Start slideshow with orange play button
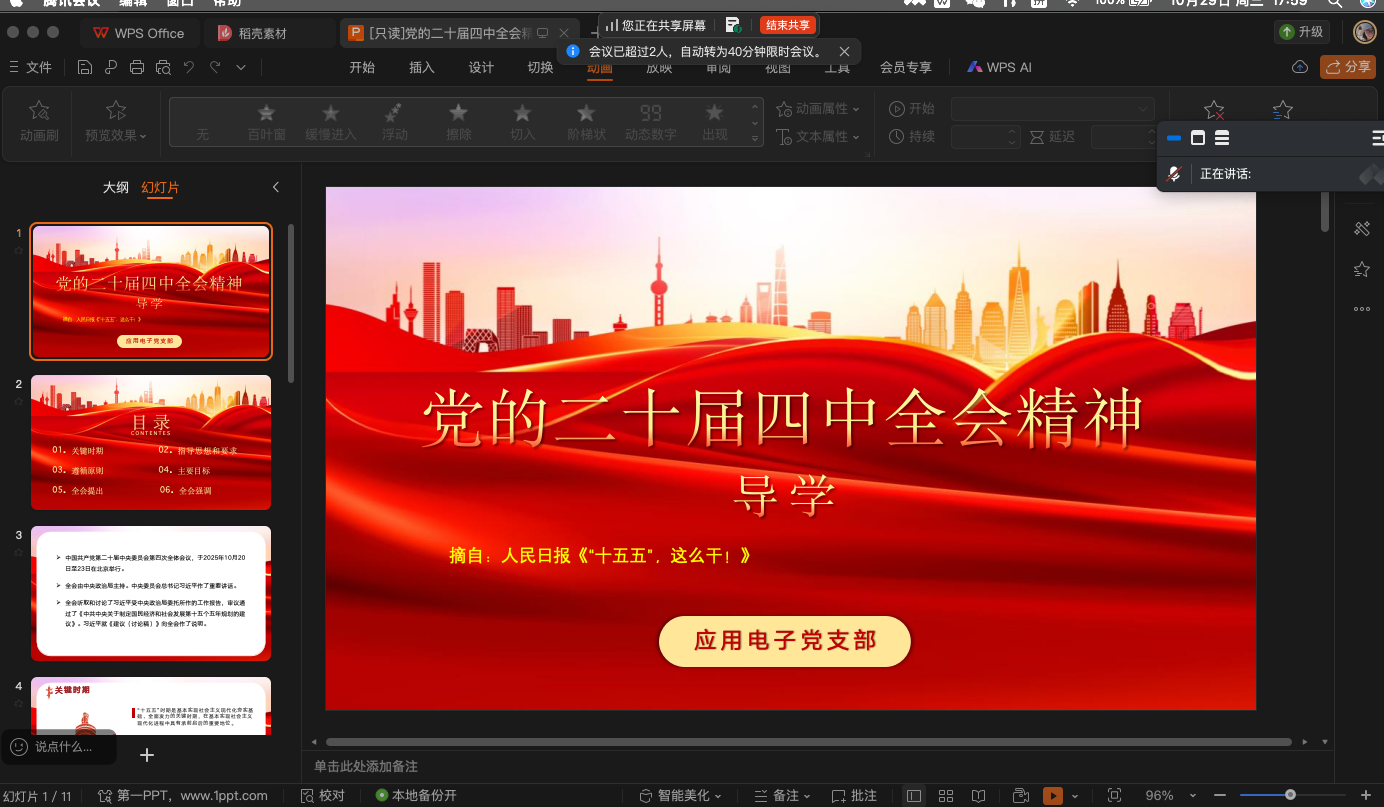Image resolution: width=1384 pixels, height=807 pixels. click(x=1052, y=796)
